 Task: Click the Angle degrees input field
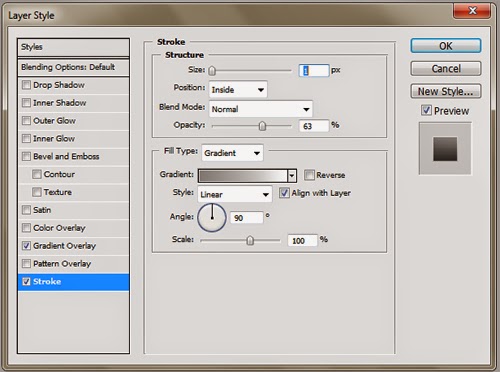pyautogui.click(x=247, y=218)
